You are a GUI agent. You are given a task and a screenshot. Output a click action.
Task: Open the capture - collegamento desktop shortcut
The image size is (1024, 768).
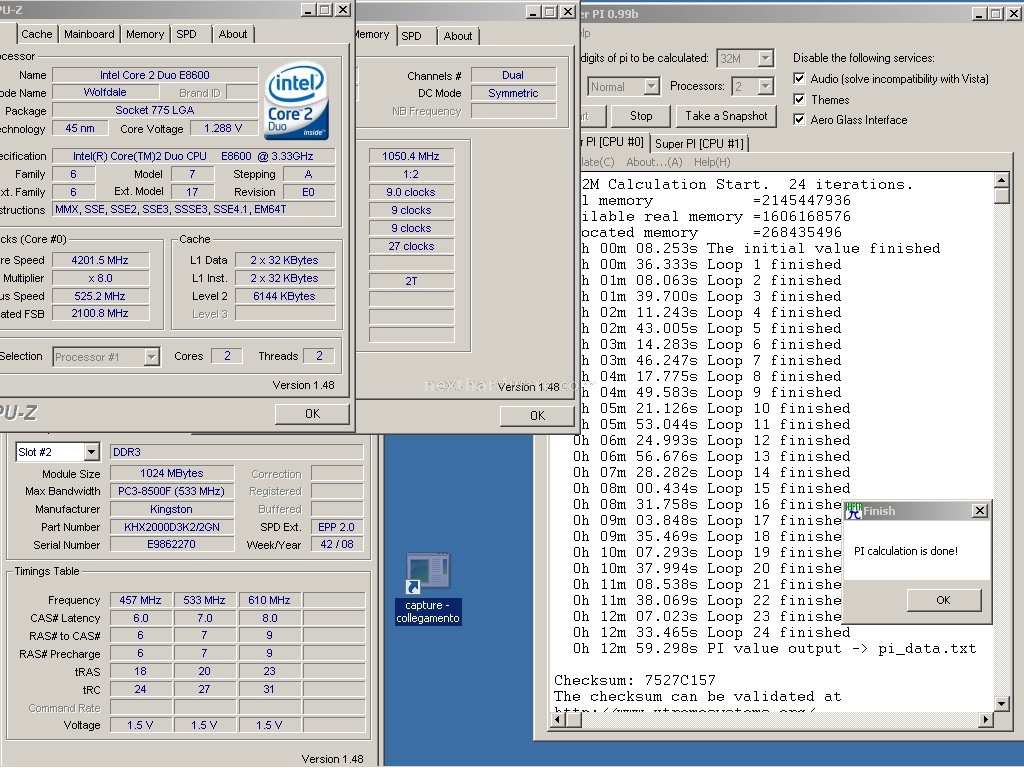click(x=428, y=588)
